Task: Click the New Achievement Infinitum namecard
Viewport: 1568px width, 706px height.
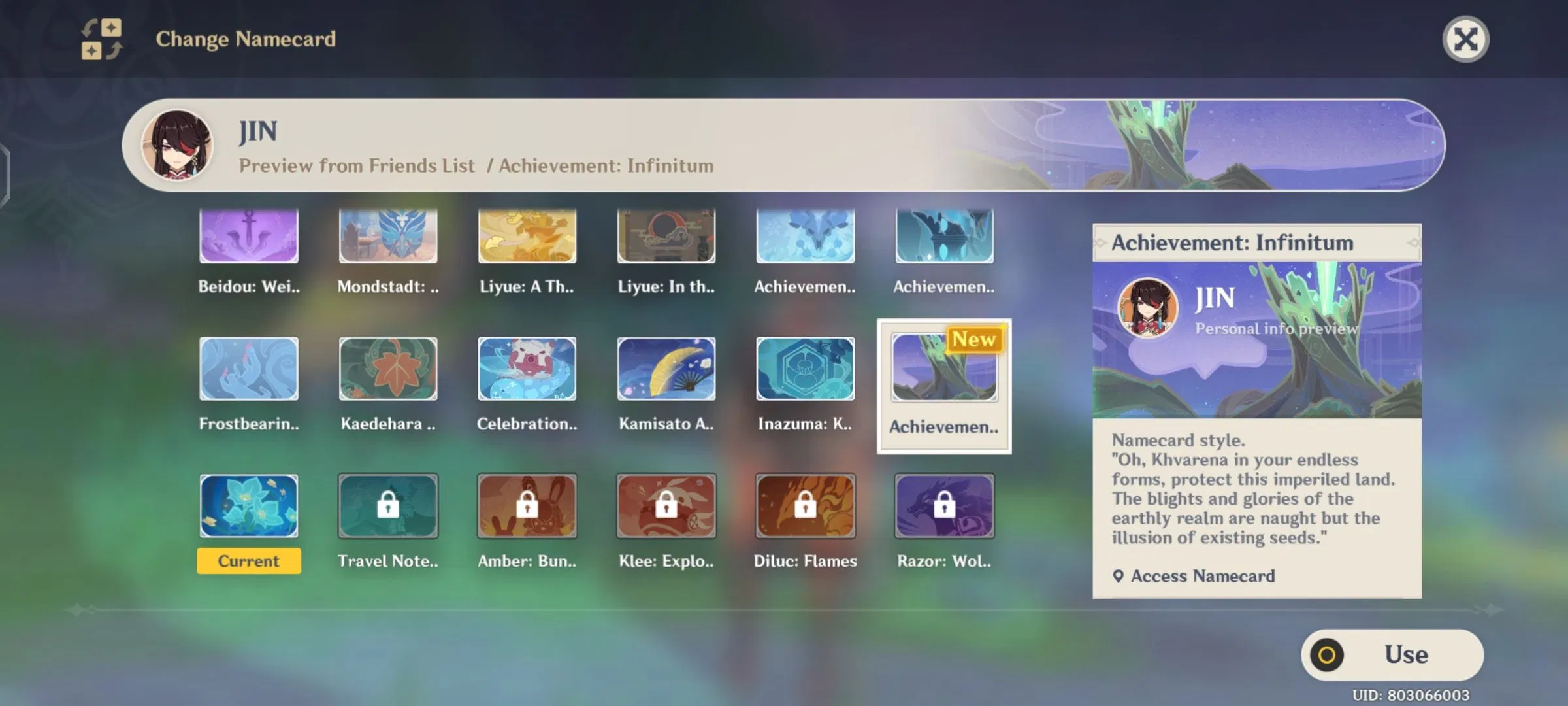Action: (944, 369)
